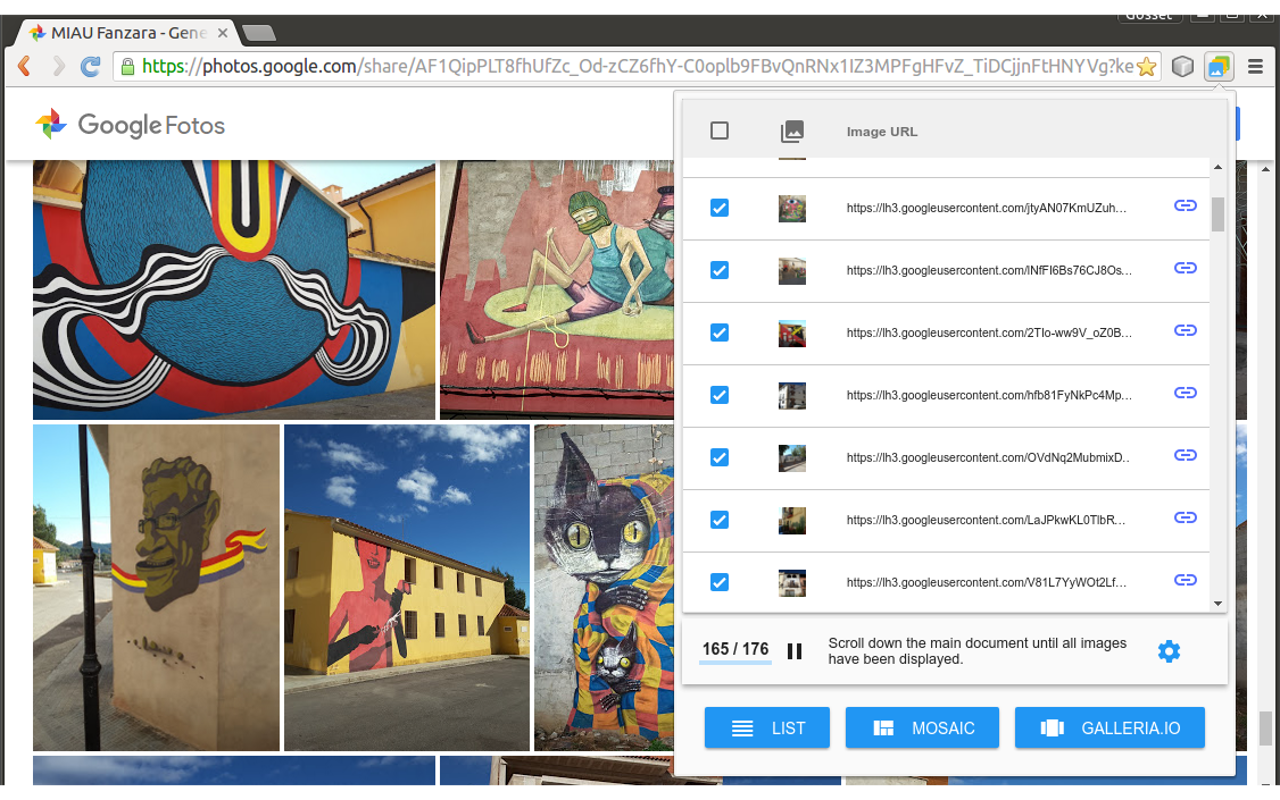Pause the image scanning
The height and width of the screenshot is (800, 1280).
coord(795,651)
